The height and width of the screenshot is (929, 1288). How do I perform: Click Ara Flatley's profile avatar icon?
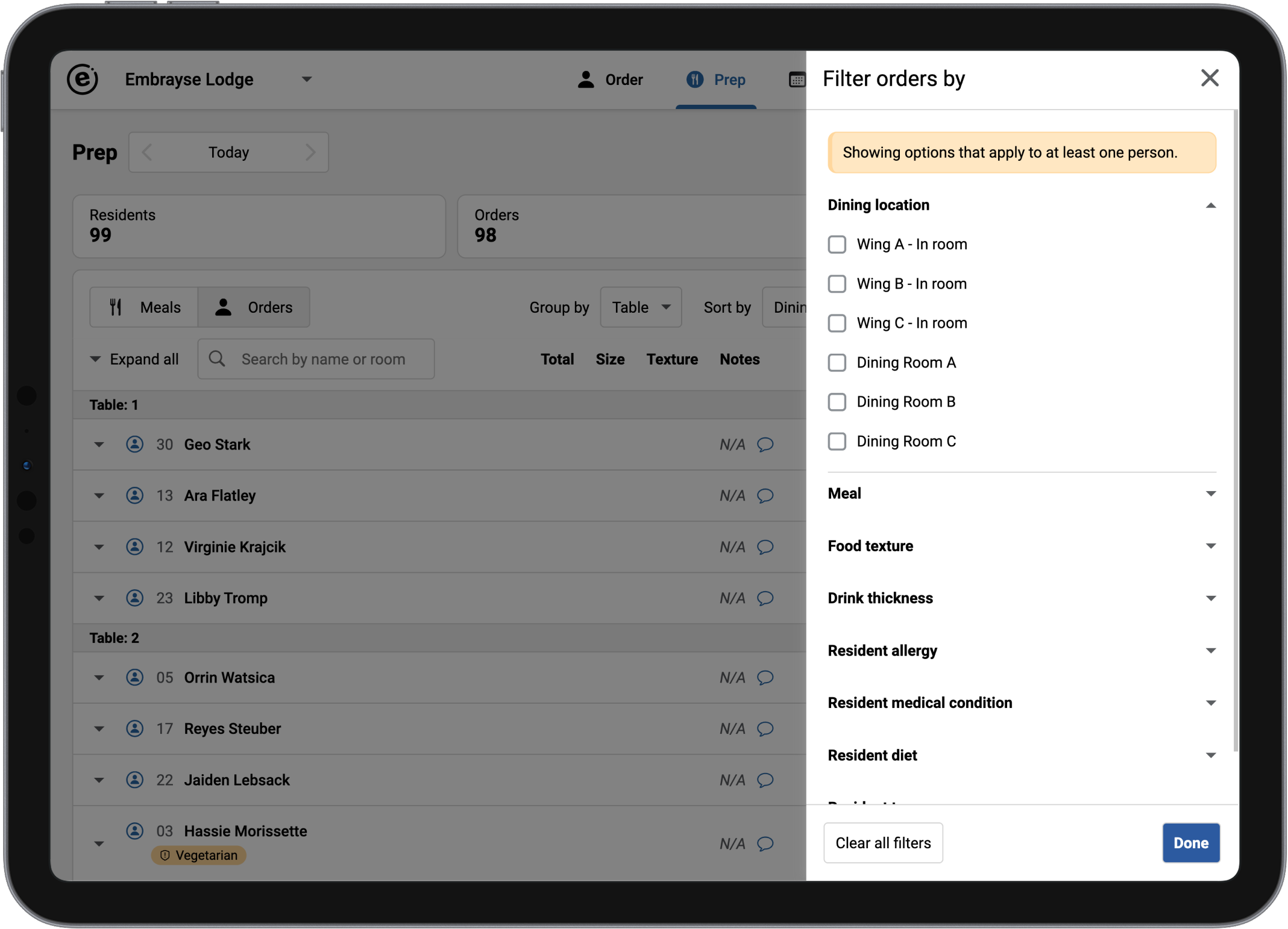coord(134,495)
